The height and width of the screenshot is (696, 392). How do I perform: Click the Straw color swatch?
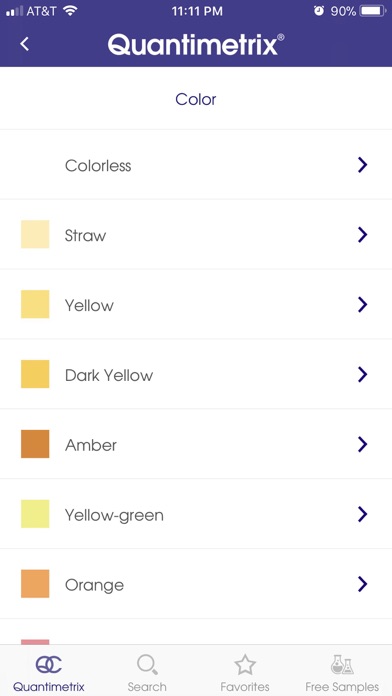[x=35, y=234]
